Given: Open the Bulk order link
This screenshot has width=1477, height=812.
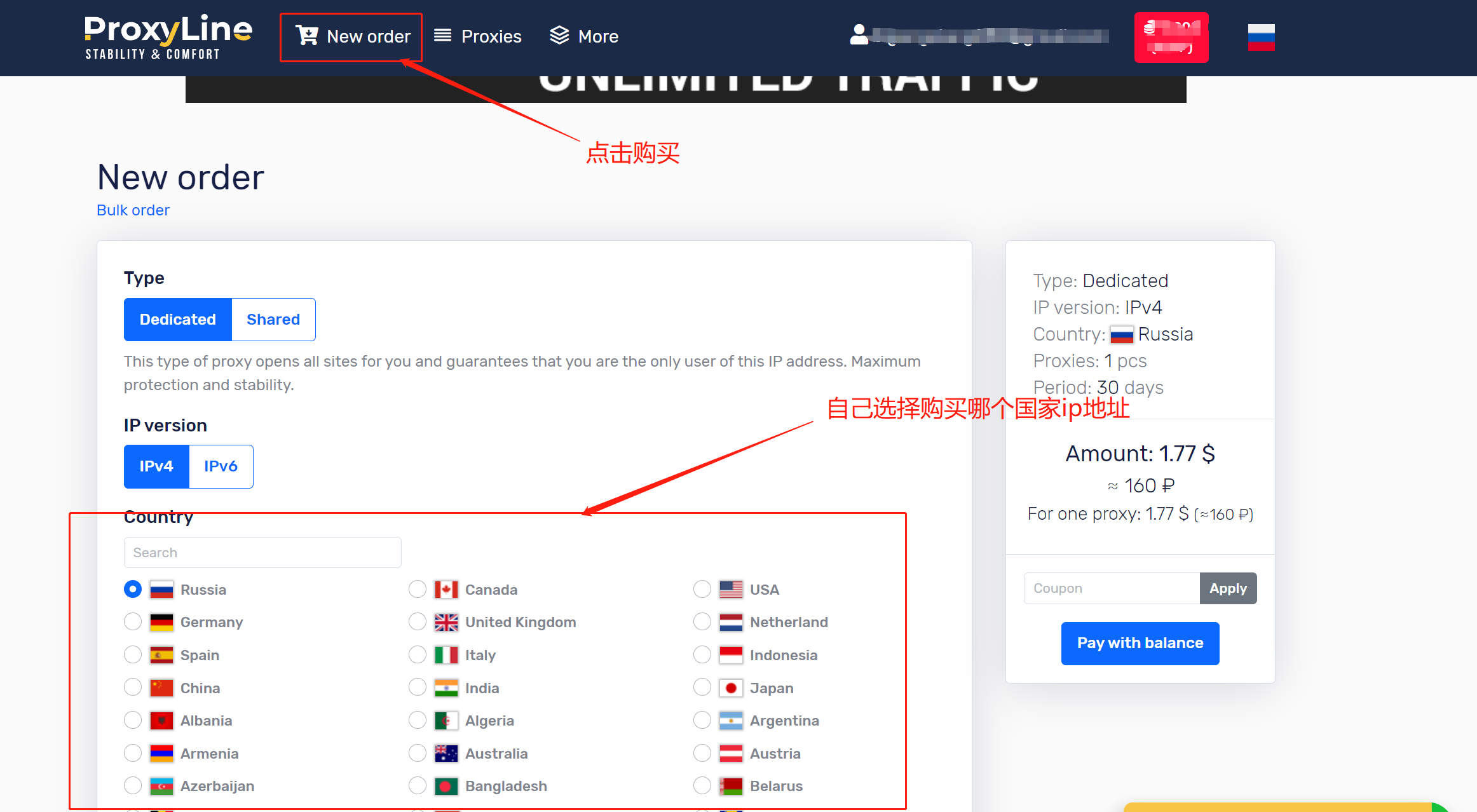Looking at the screenshot, I should (x=133, y=210).
